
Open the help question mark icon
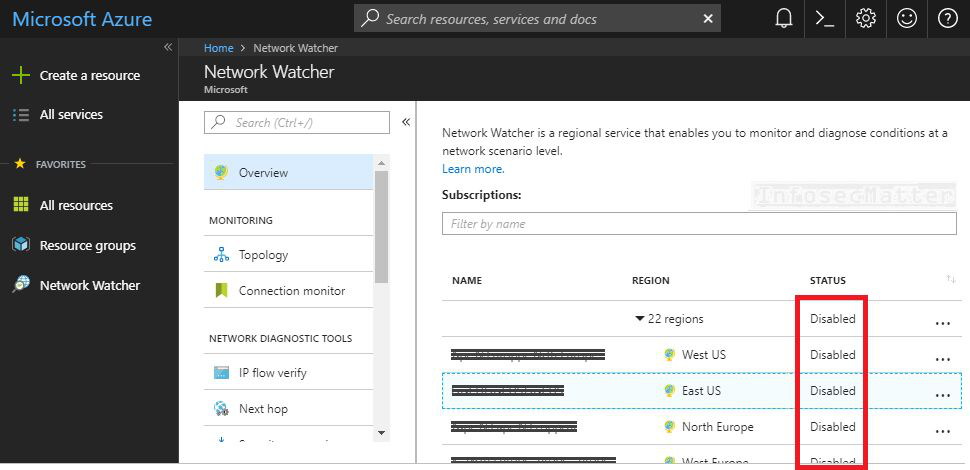click(948, 19)
